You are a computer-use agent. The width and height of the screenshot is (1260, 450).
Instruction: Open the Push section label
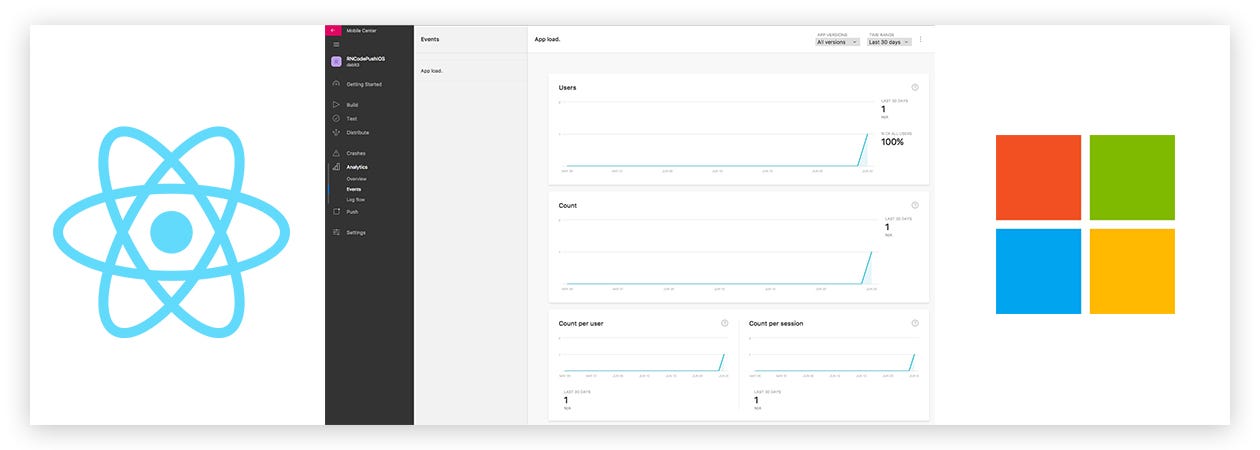click(352, 212)
